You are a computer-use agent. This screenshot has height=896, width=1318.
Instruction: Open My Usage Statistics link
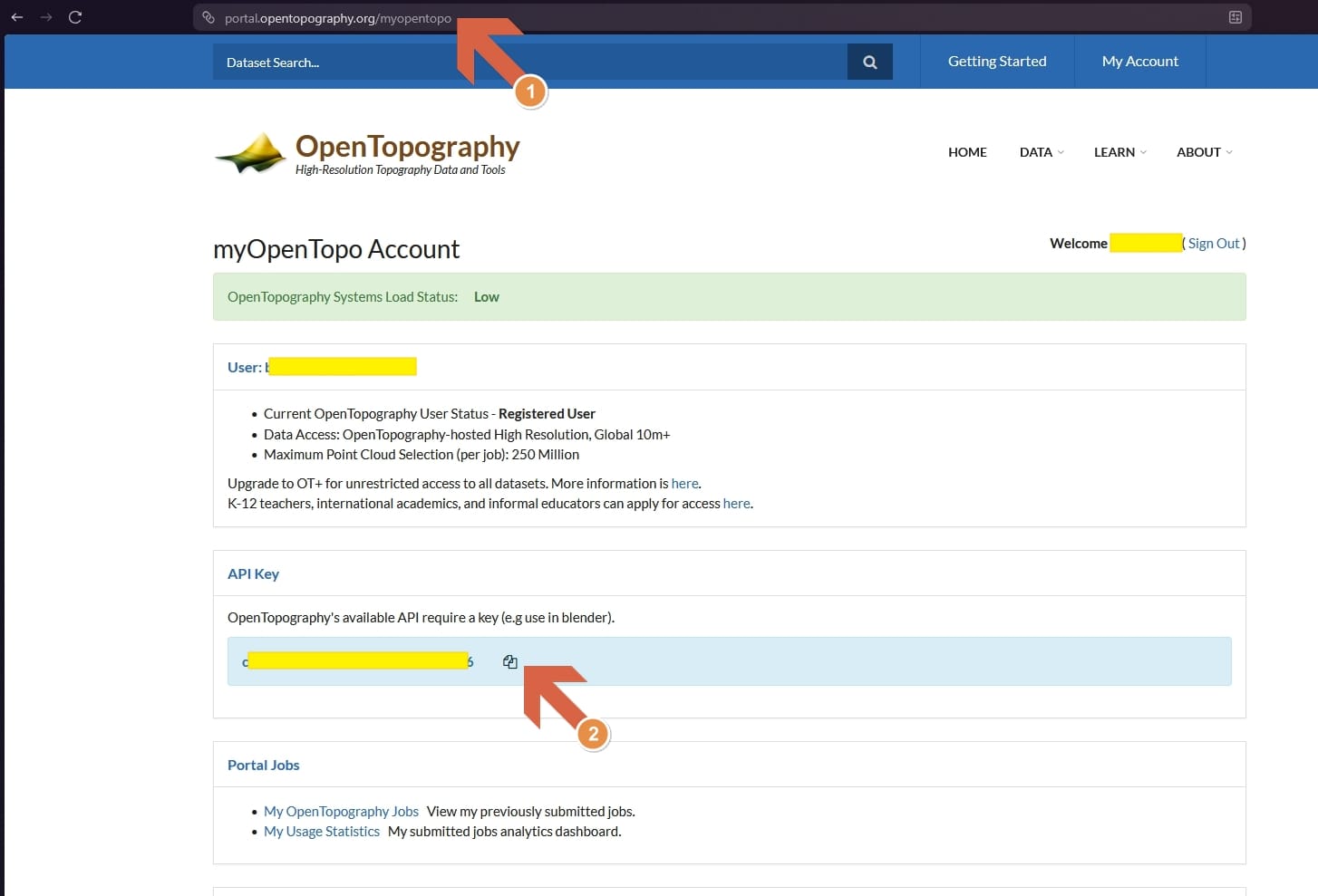click(x=322, y=832)
